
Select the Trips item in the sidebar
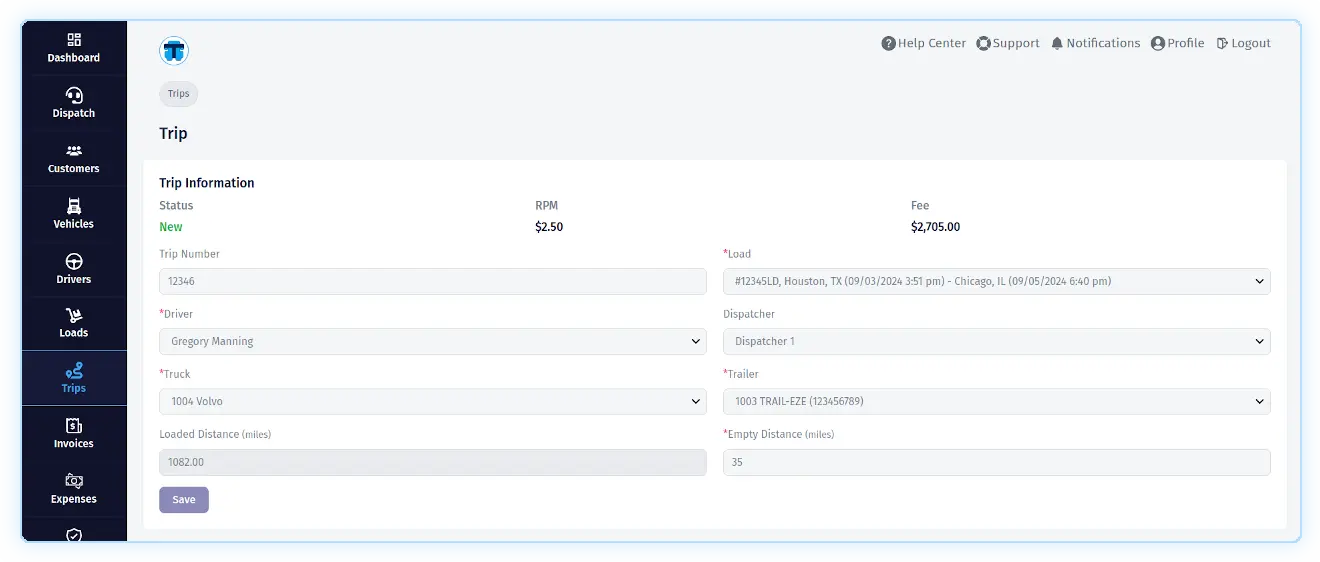coord(74,378)
